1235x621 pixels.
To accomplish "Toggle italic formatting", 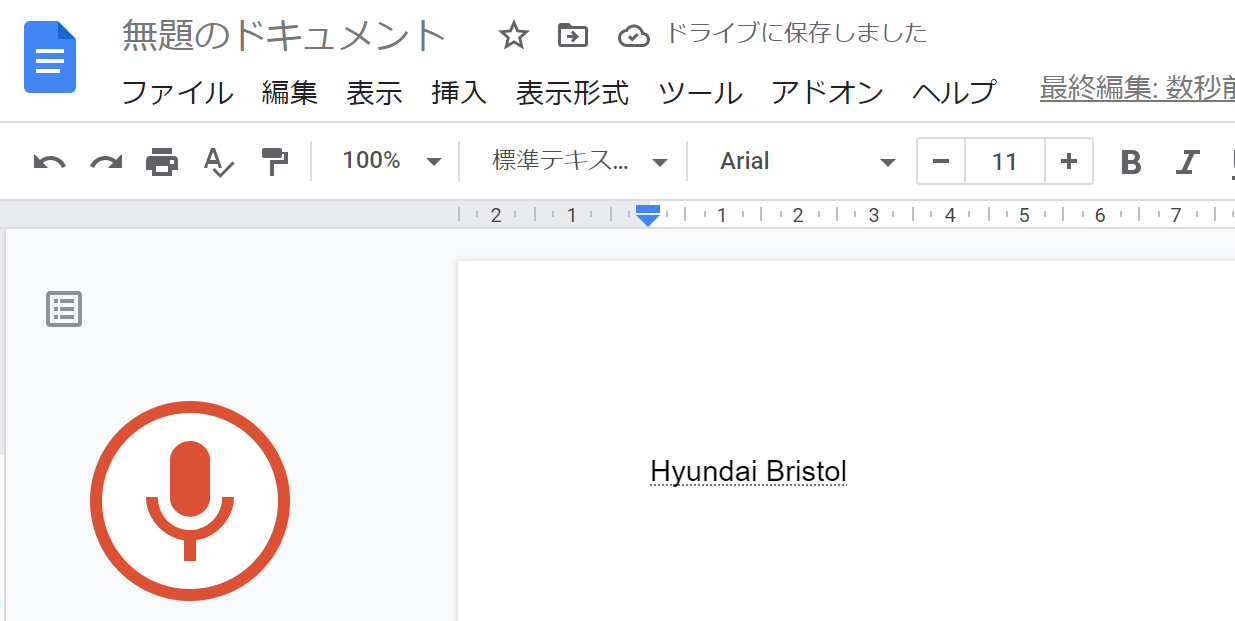I will pyautogui.click(x=1187, y=162).
